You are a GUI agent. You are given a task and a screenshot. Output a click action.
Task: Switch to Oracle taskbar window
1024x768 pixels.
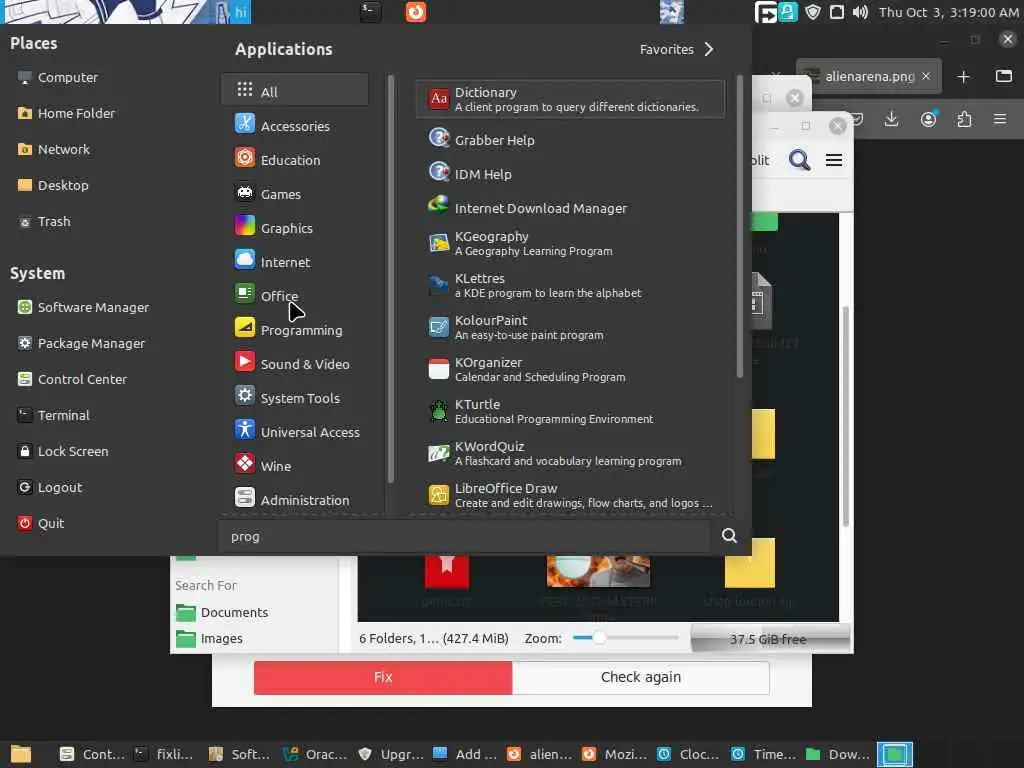(315, 754)
